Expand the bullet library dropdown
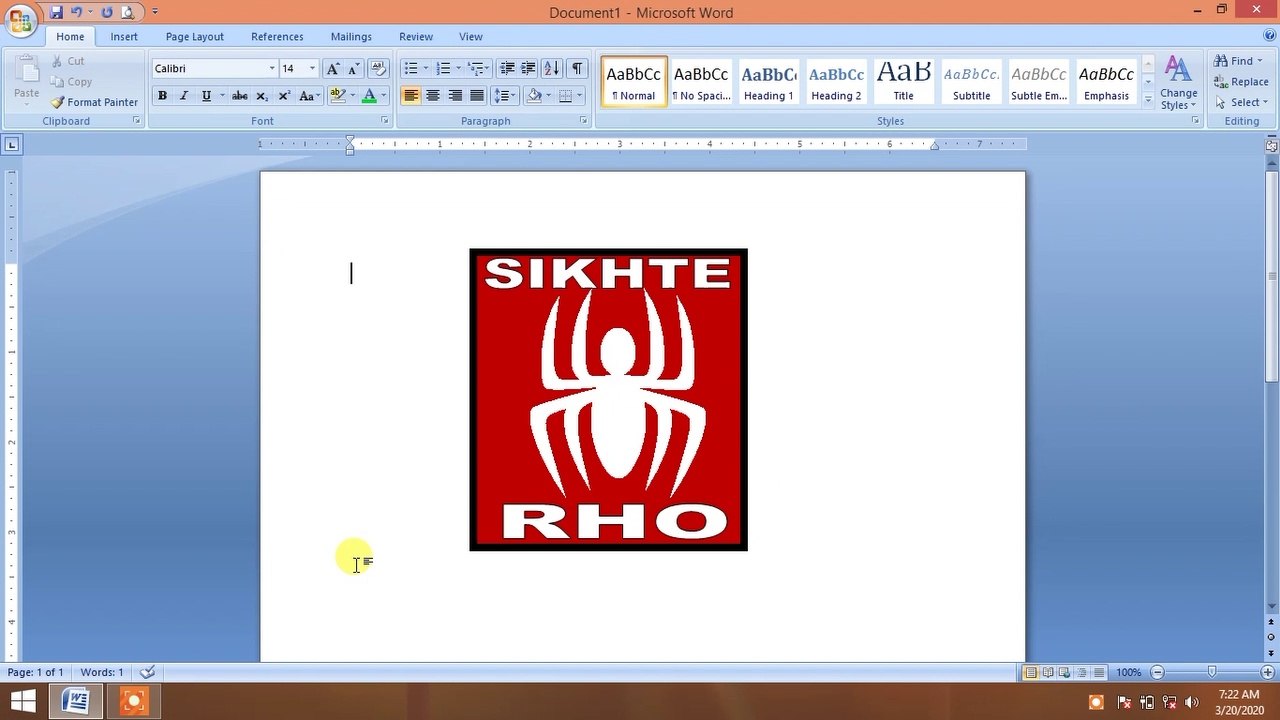1280x720 pixels. pyautogui.click(x=426, y=68)
